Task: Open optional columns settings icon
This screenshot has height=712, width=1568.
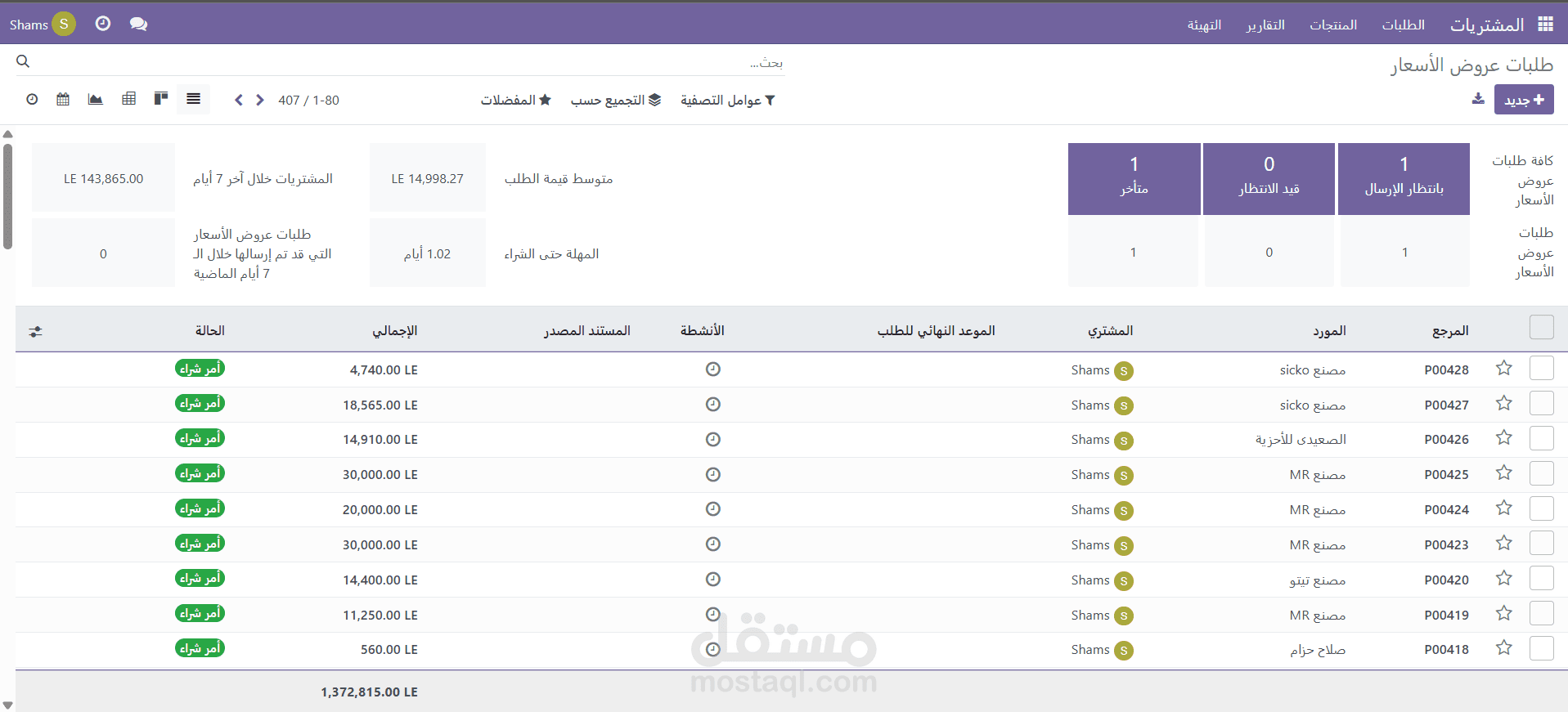Action: (35, 331)
